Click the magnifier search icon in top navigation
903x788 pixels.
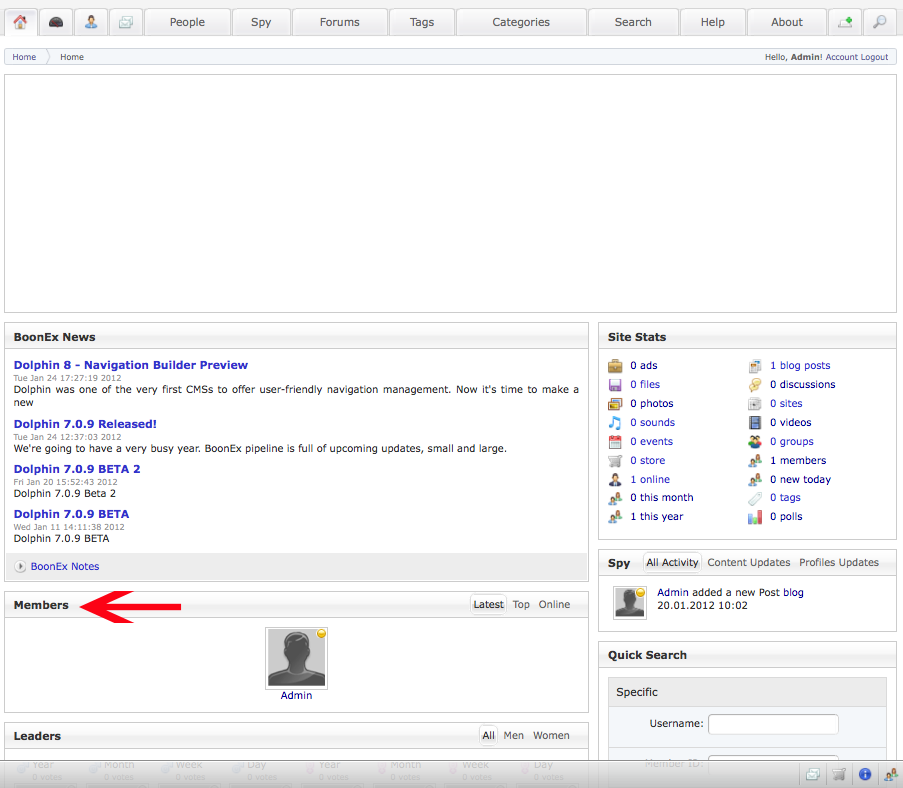click(879, 22)
